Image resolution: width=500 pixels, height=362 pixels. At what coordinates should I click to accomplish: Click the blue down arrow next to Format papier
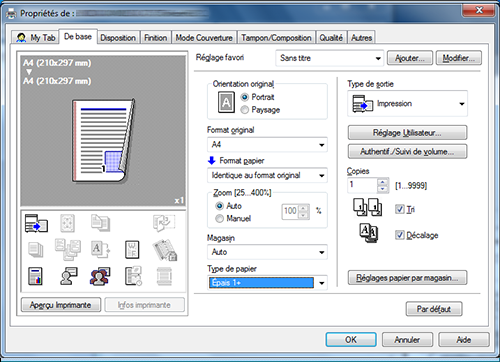click(x=211, y=161)
